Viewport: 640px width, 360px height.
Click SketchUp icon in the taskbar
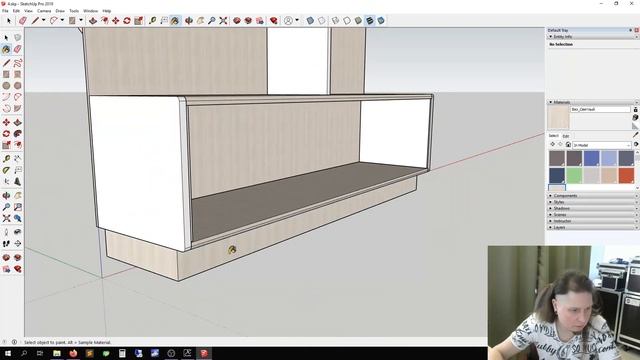(204, 353)
